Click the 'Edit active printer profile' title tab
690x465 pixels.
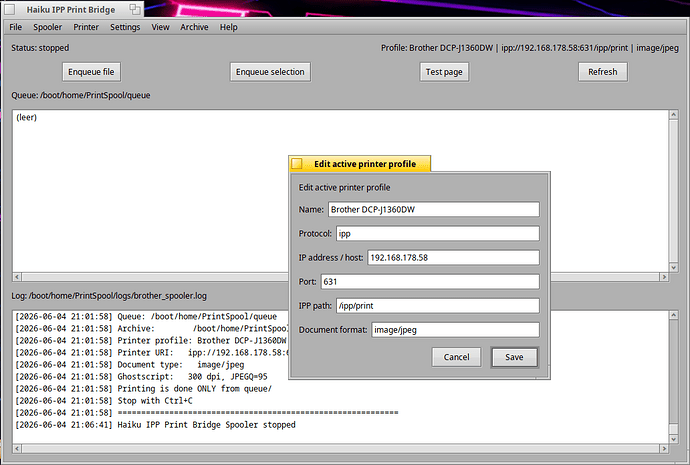tap(360, 164)
